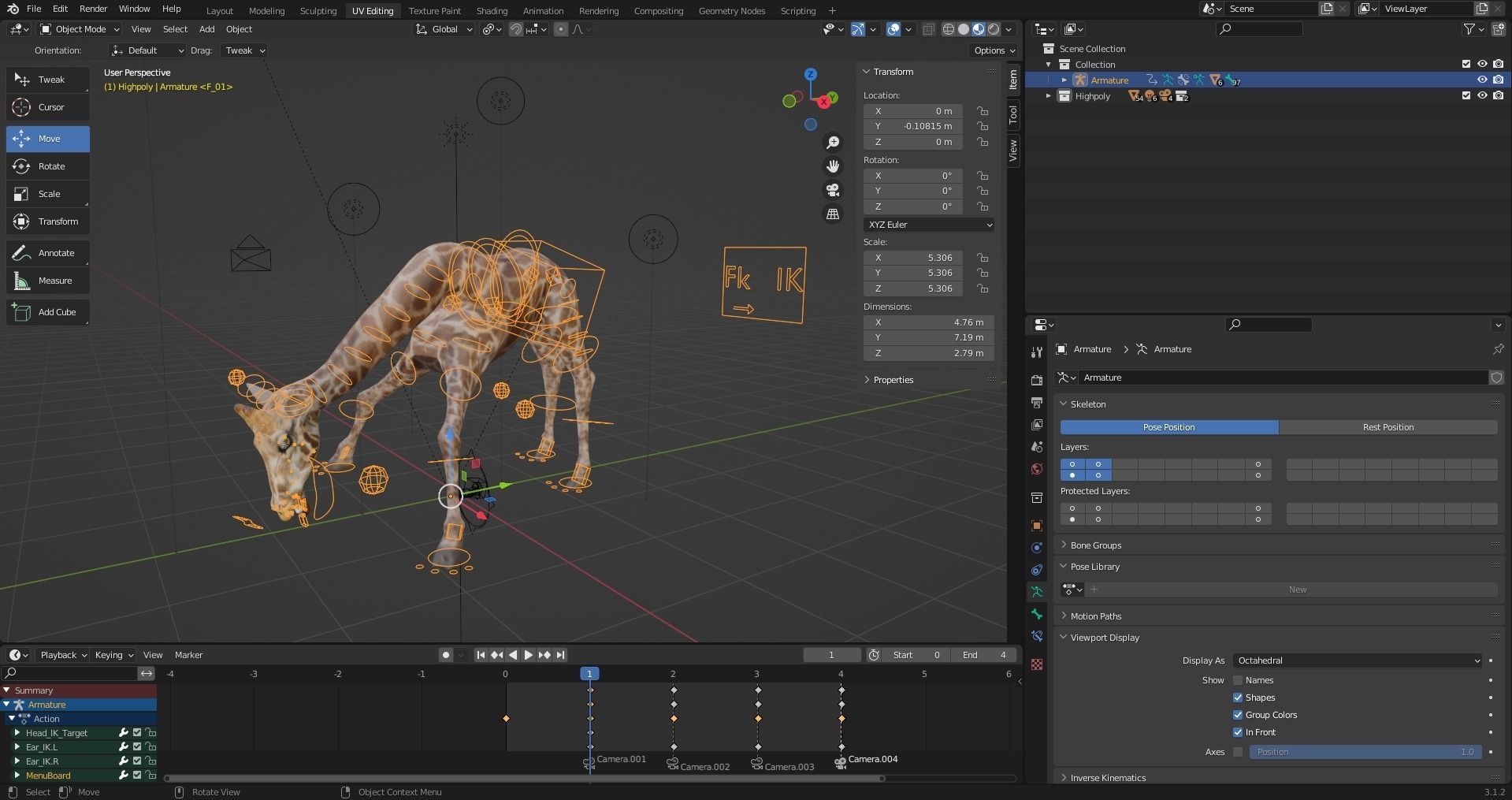
Task: Expand the Highpoly collection in outliner
Action: click(1049, 96)
